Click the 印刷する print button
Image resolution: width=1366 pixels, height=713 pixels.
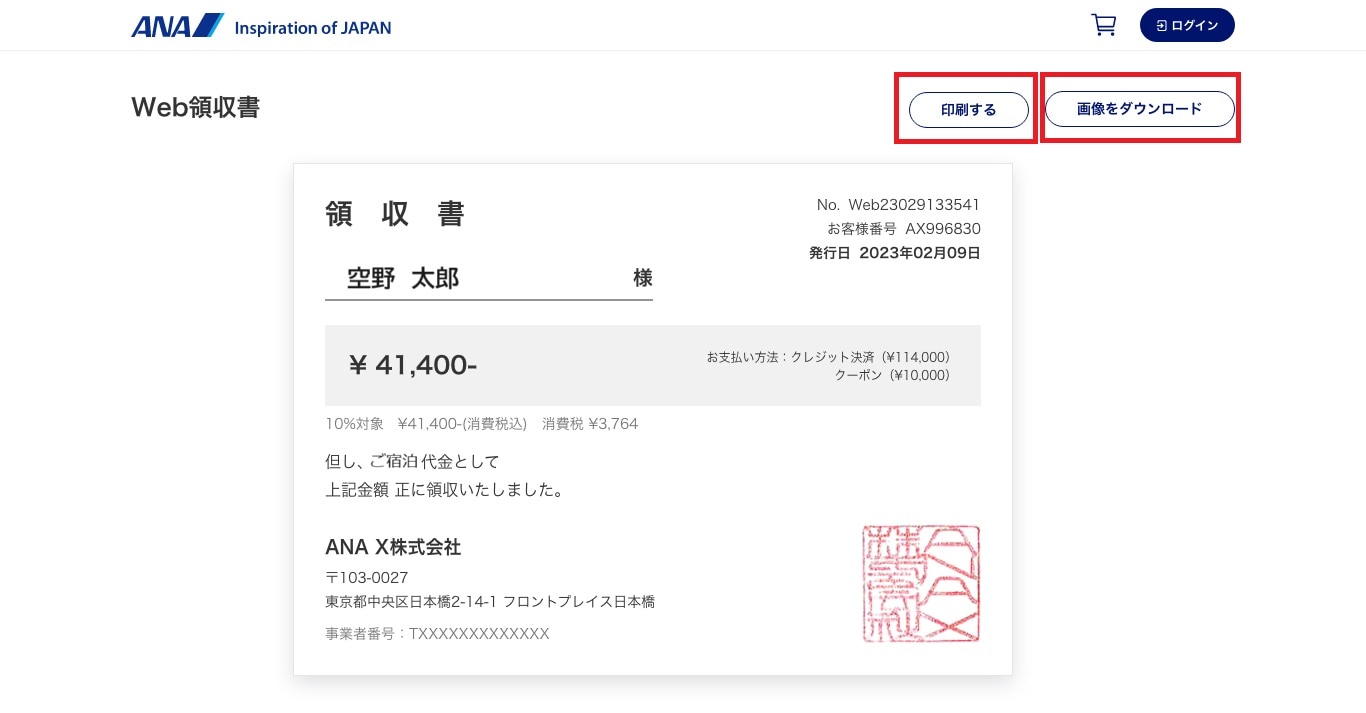(x=968, y=109)
